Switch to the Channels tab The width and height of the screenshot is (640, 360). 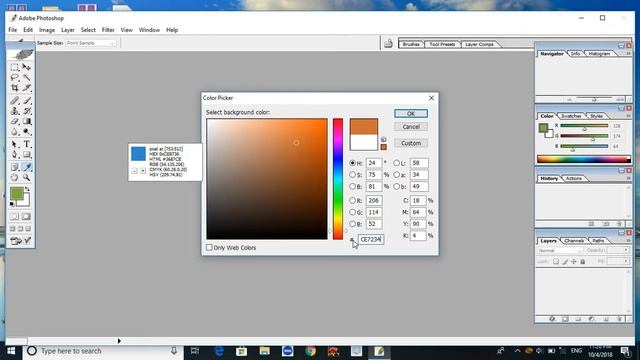click(574, 240)
